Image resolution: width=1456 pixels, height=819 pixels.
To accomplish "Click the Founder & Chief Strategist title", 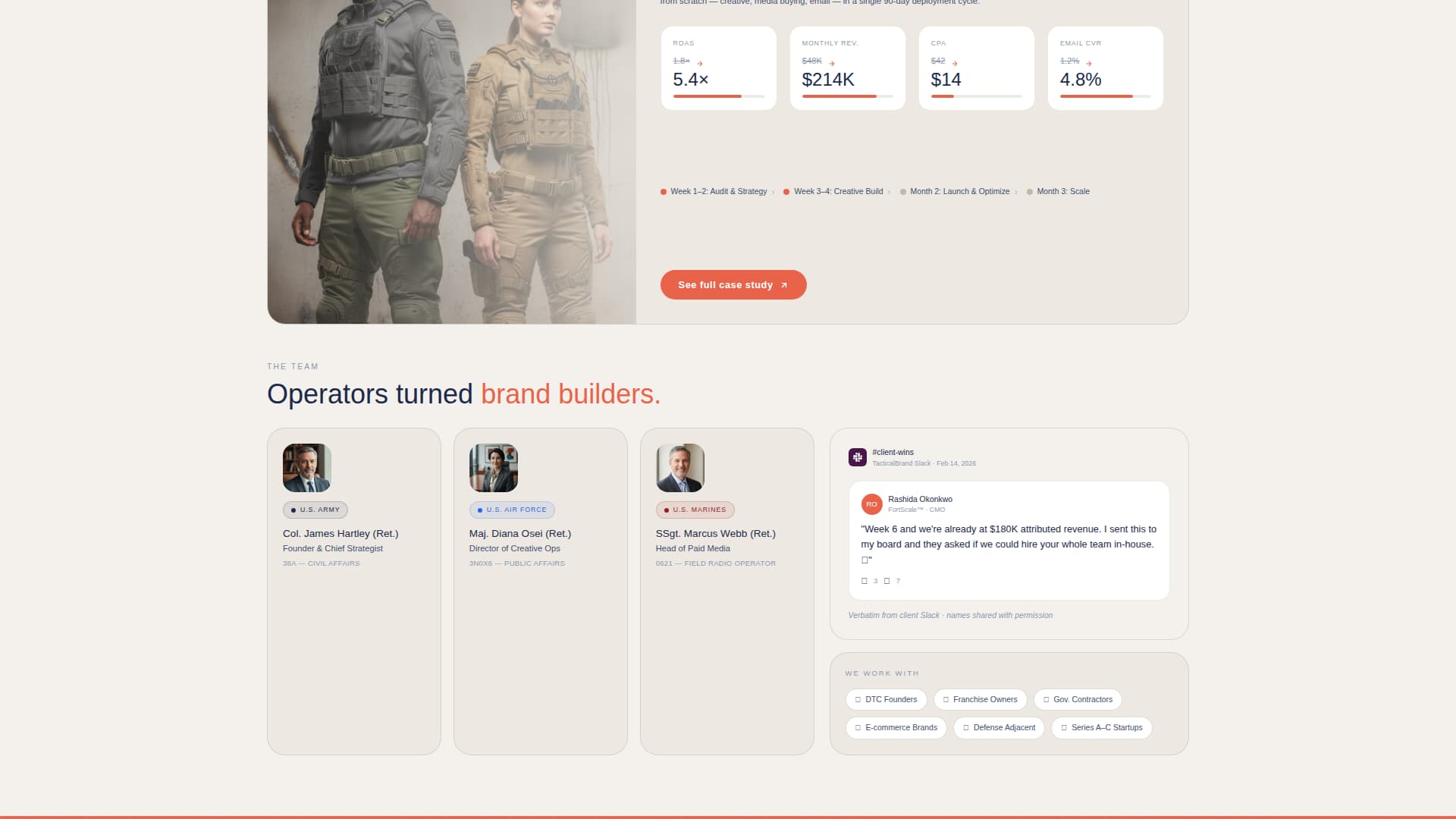I will (333, 549).
